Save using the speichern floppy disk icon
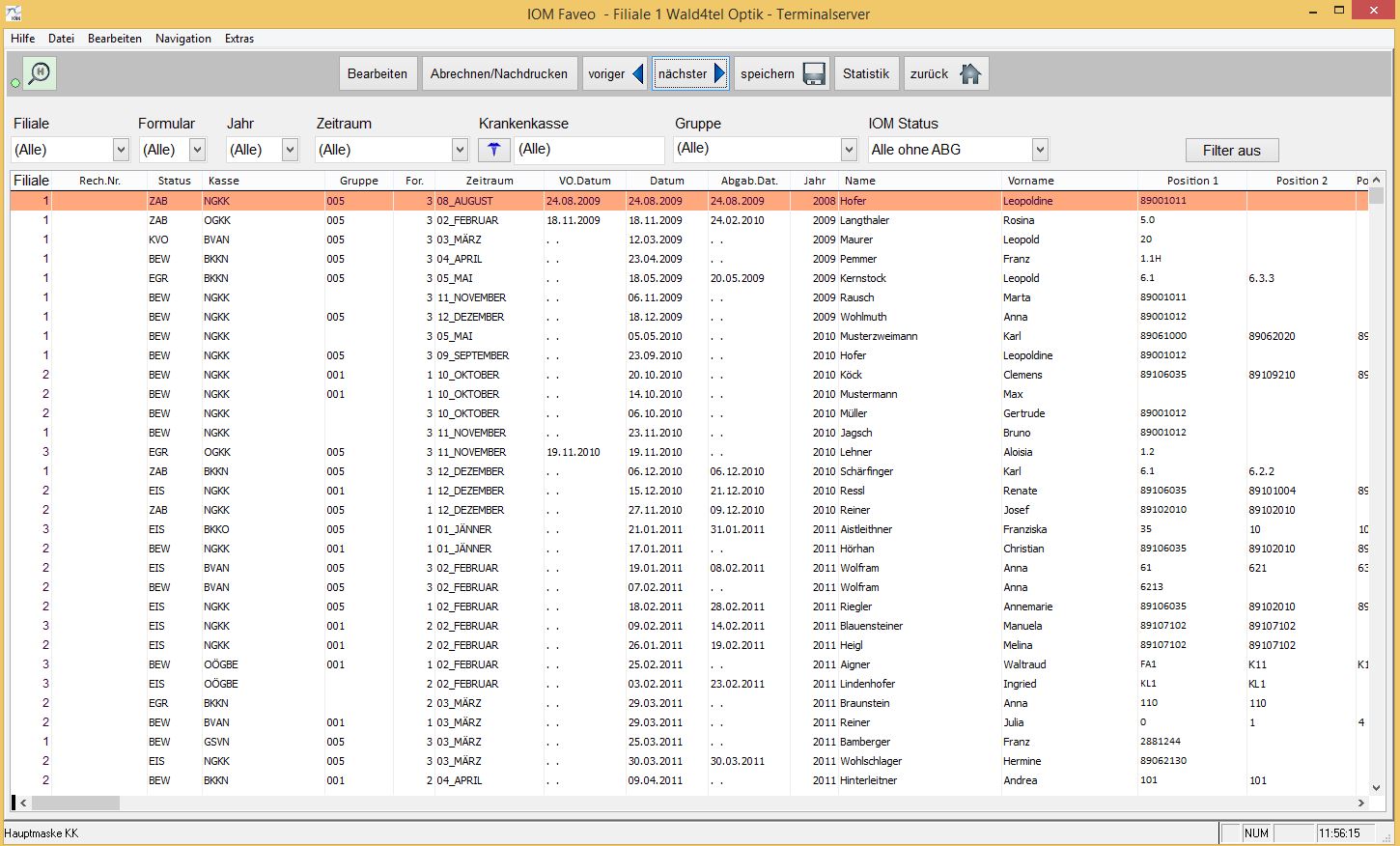 (x=814, y=73)
